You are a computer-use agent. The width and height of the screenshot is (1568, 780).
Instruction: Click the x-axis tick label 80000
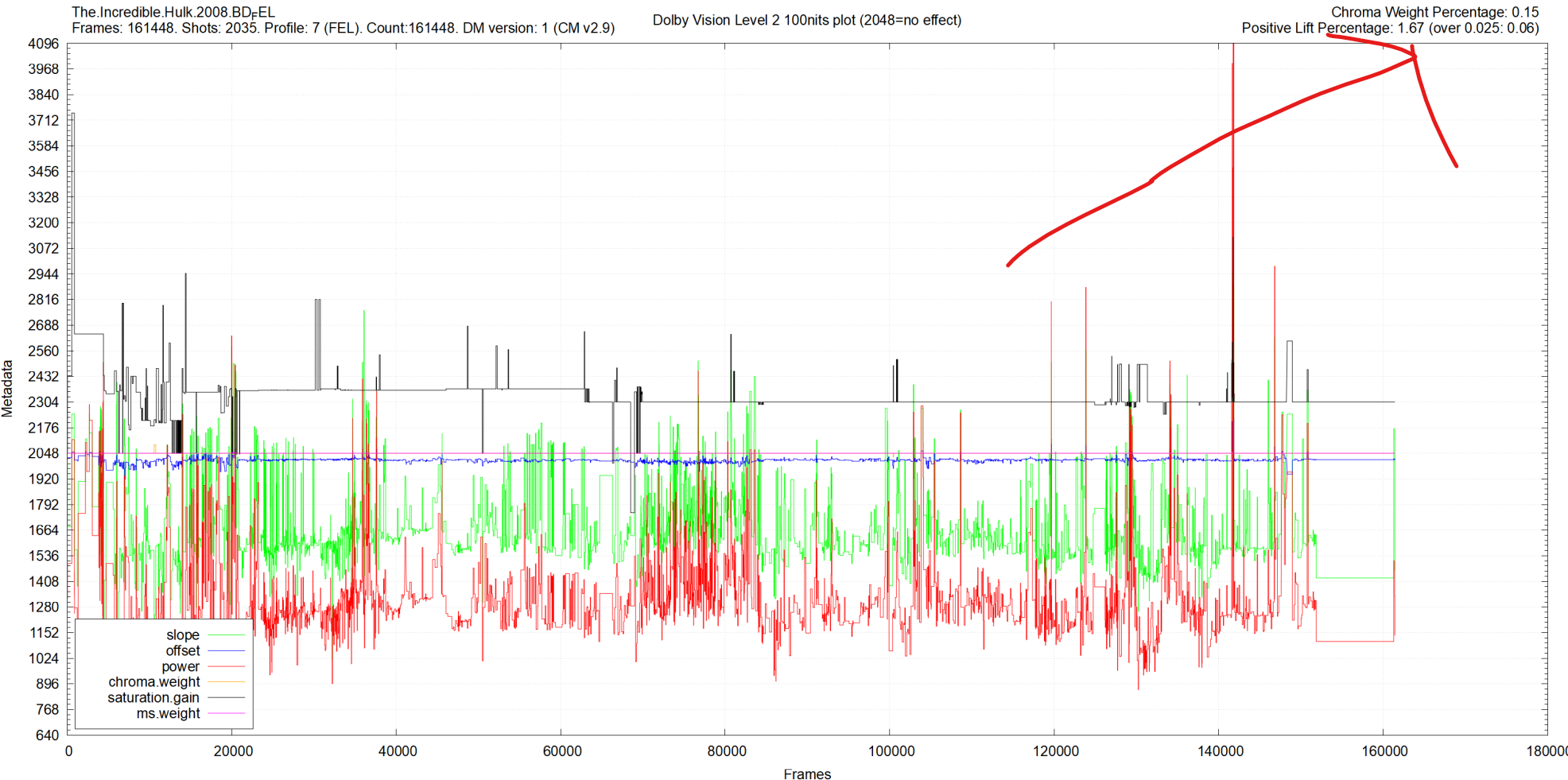click(727, 751)
